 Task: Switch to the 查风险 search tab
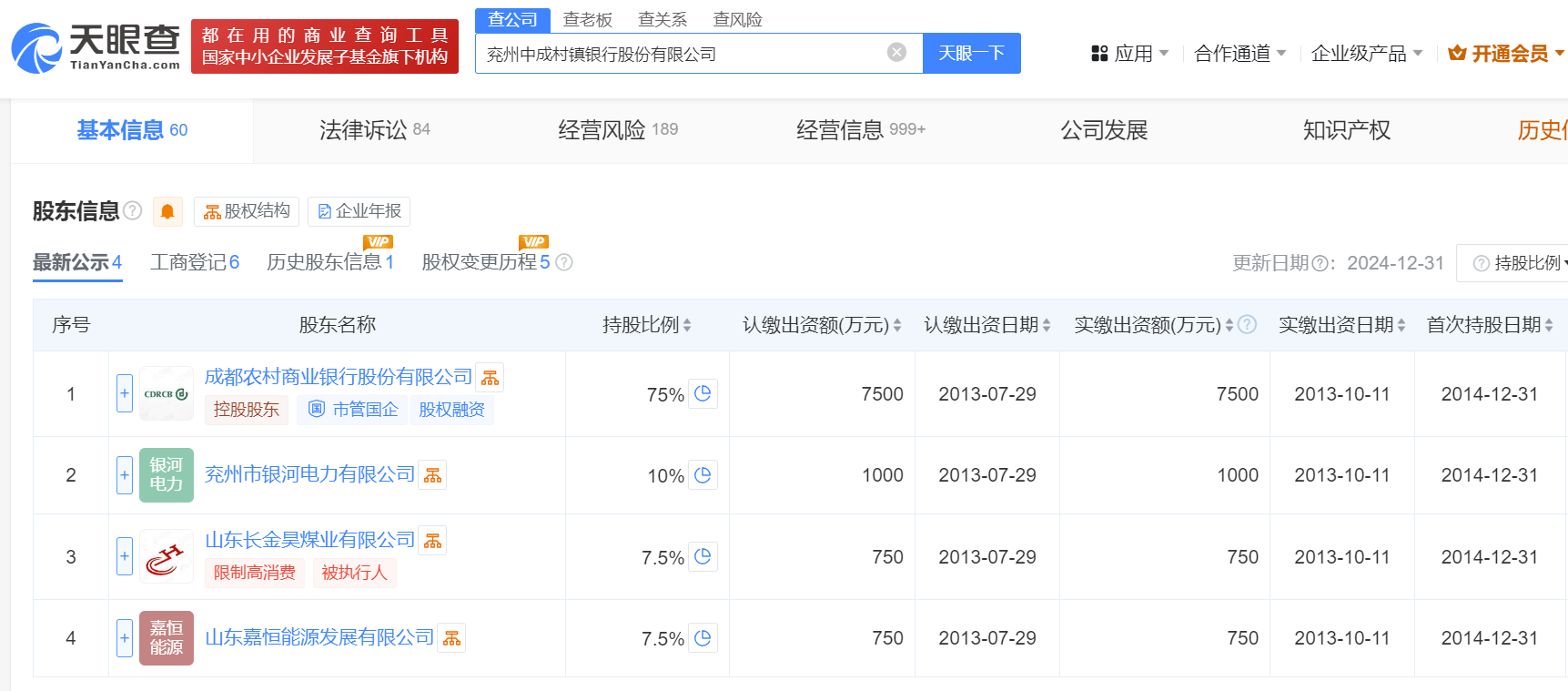[737, 19]
